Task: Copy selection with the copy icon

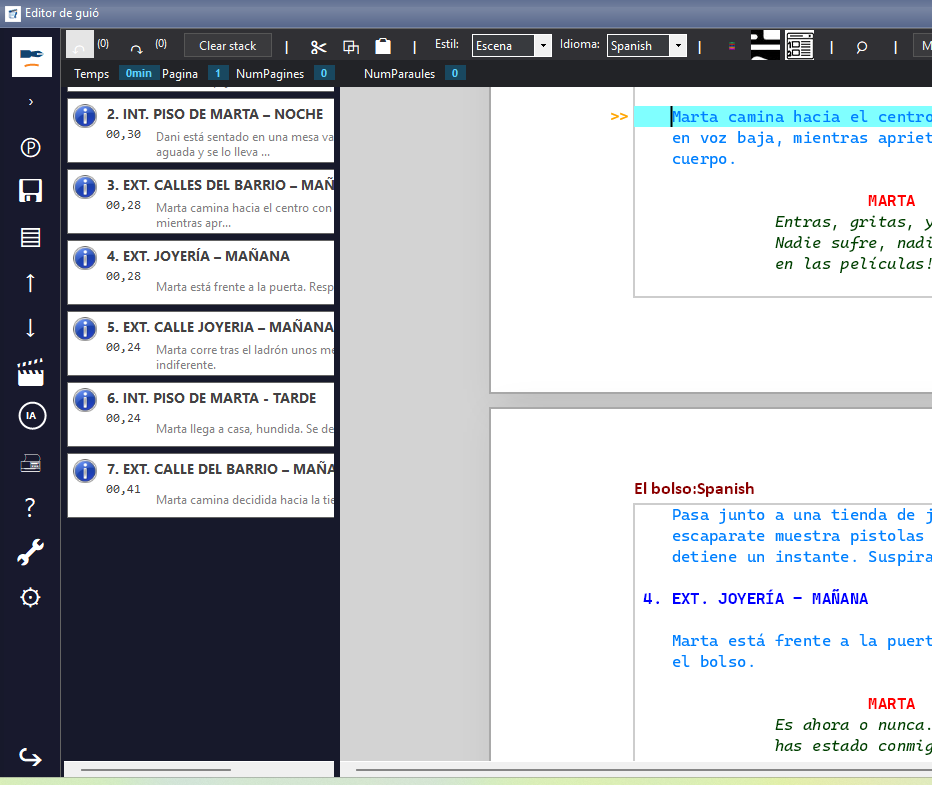Action: tap(351, 46)
